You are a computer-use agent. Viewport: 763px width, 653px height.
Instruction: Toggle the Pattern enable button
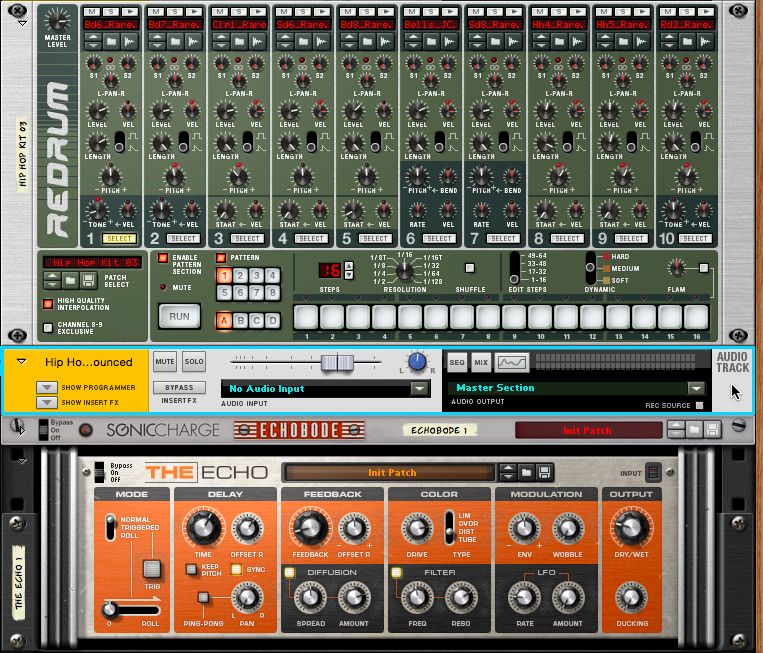pos(221,258)
